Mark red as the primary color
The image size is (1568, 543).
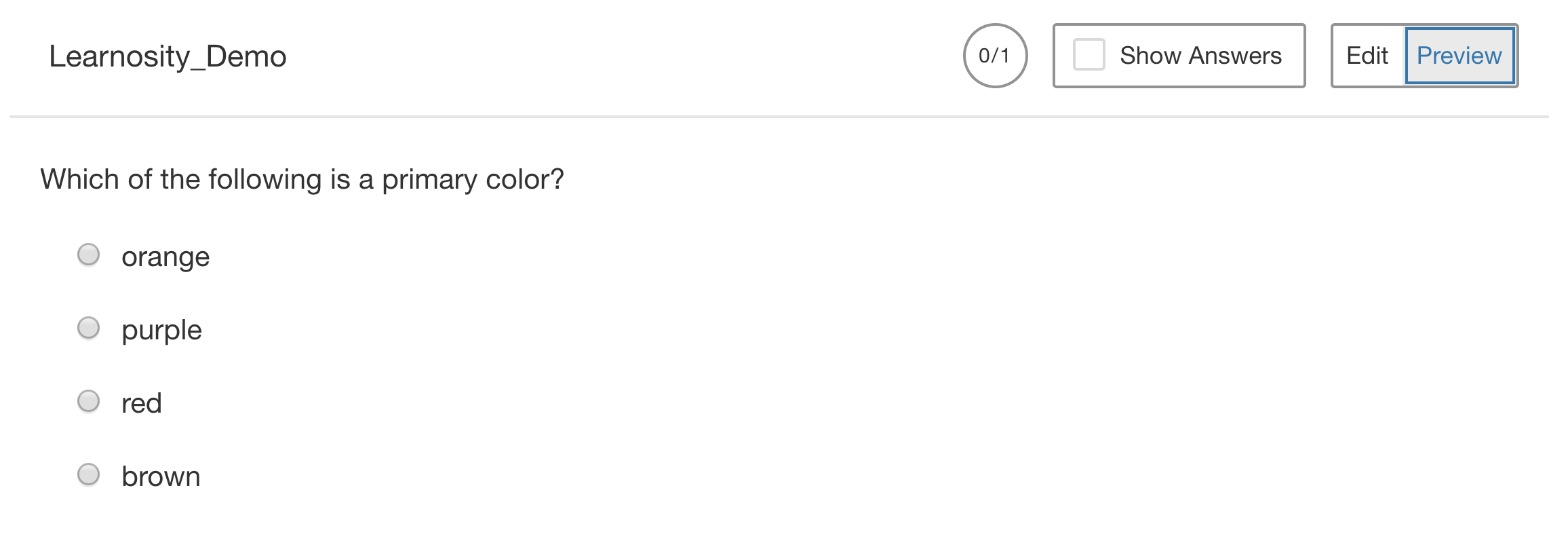(x=89, y=402)
